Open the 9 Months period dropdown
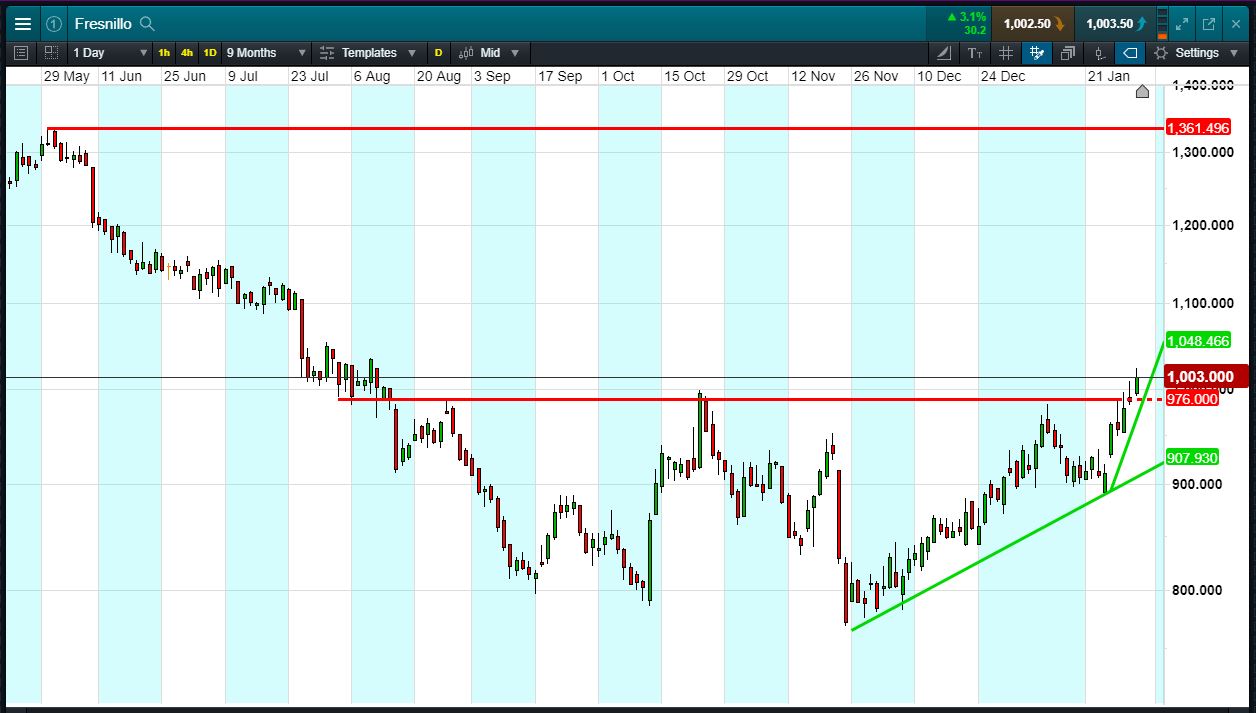The width and height of the screenshot is (1256, 713). (x=266, y=53)
